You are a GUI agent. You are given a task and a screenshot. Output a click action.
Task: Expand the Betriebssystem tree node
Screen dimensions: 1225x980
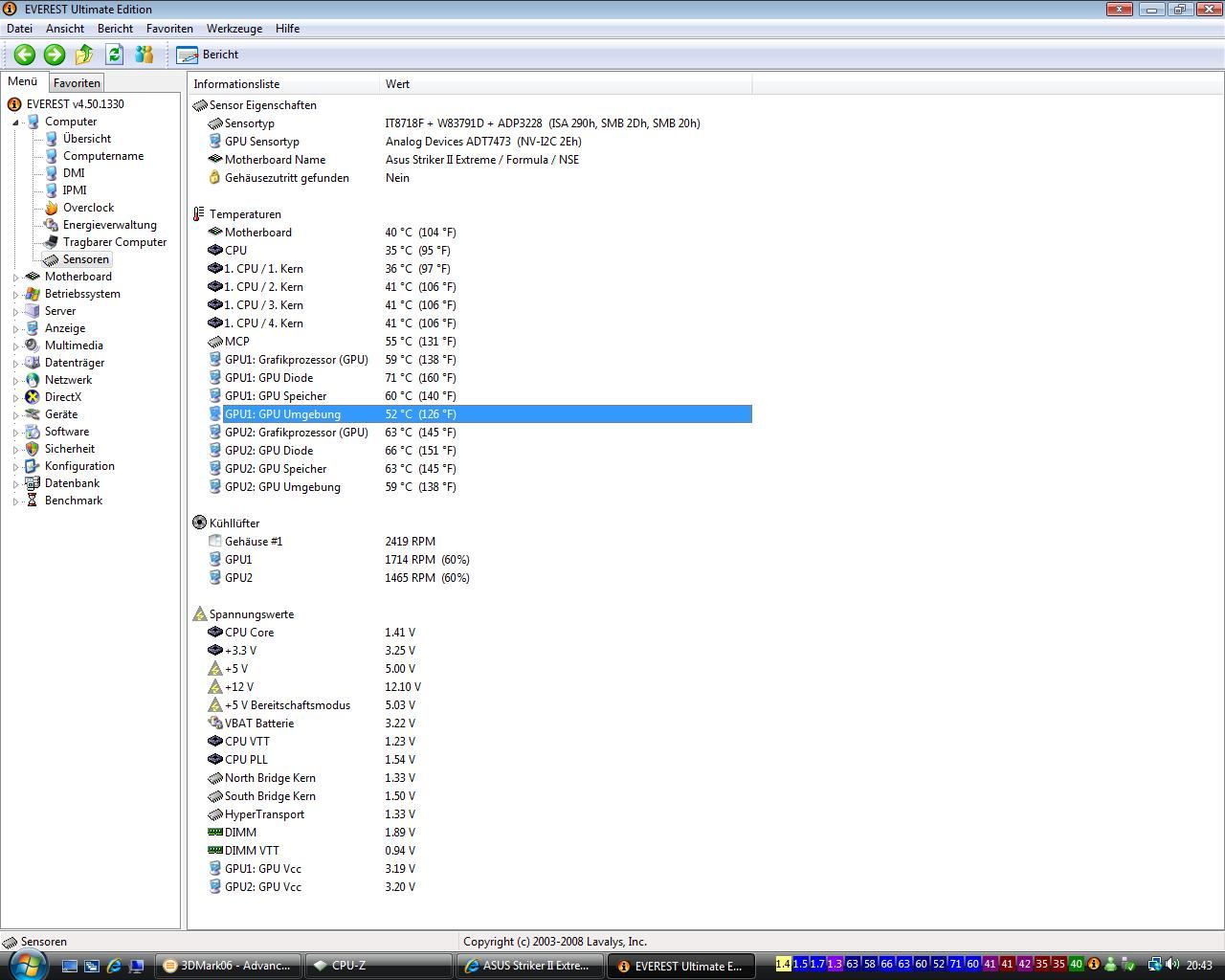tap(15, 295)
